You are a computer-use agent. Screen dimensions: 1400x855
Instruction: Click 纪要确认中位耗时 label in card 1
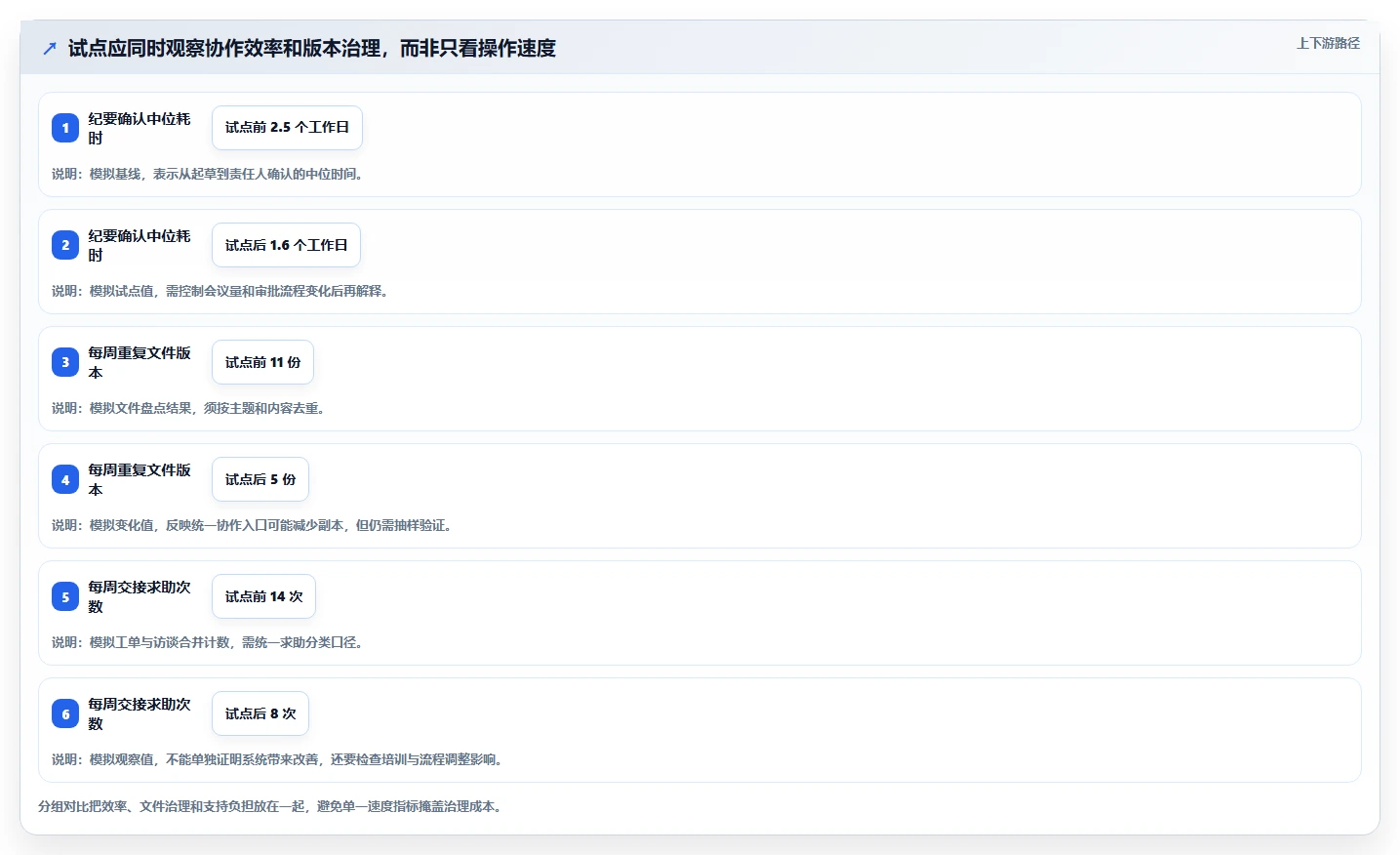coord(140,128)
